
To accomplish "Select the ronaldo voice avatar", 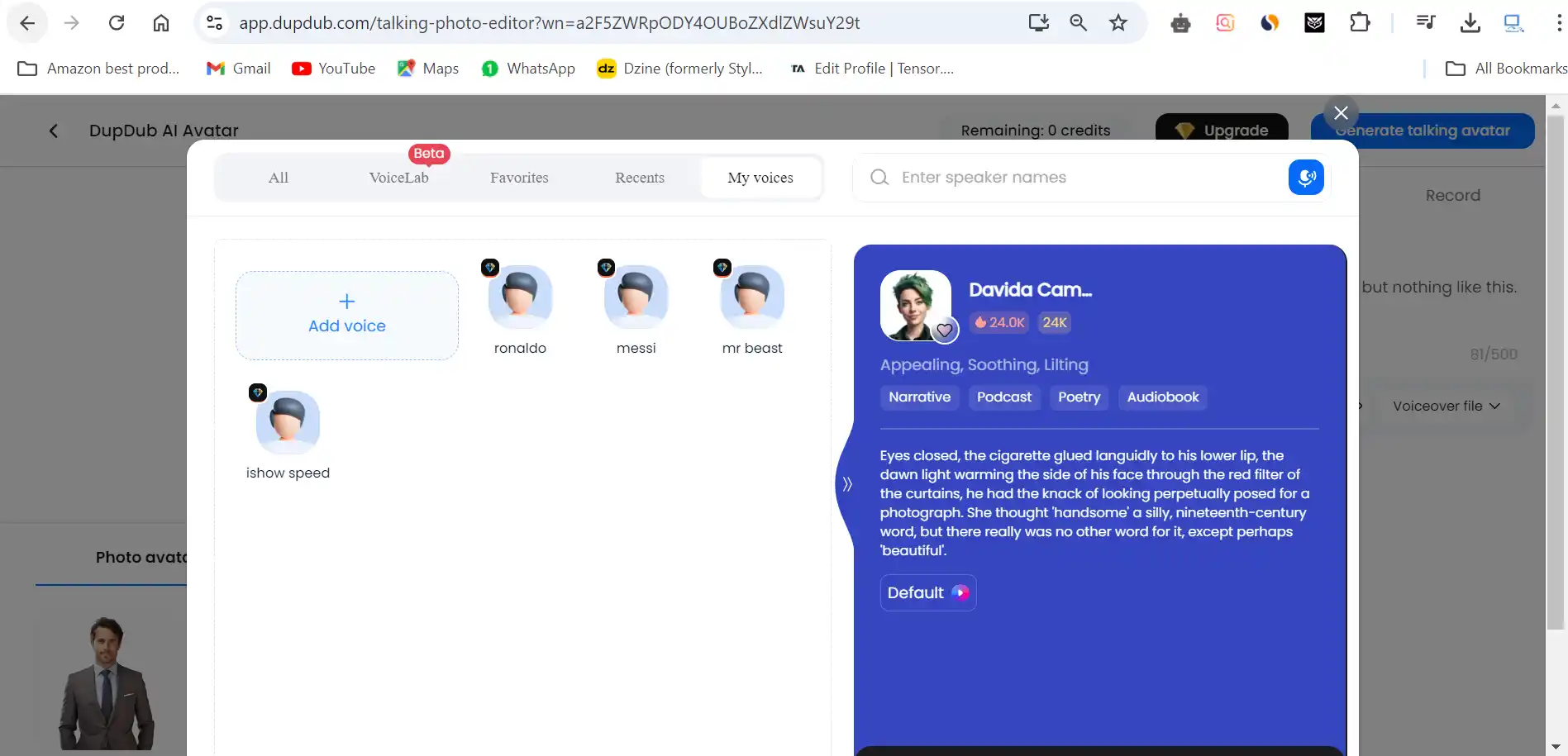I will [520, 297].
